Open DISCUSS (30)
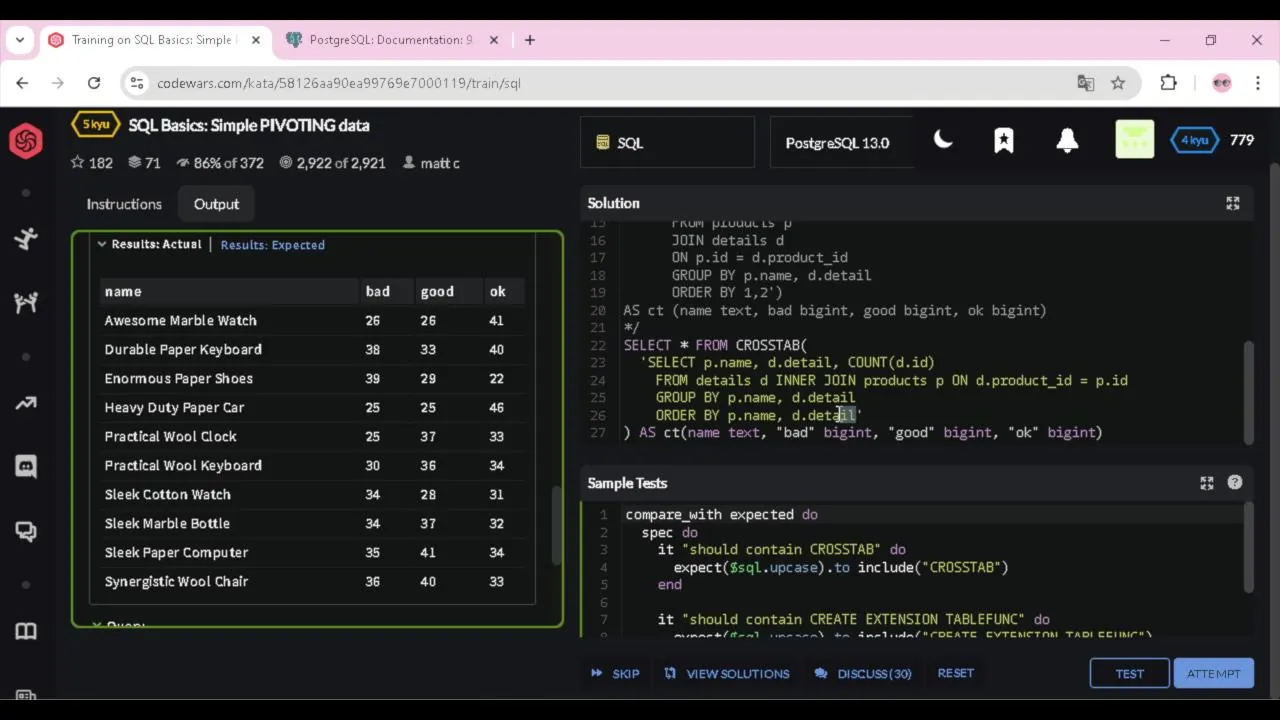 863,674
